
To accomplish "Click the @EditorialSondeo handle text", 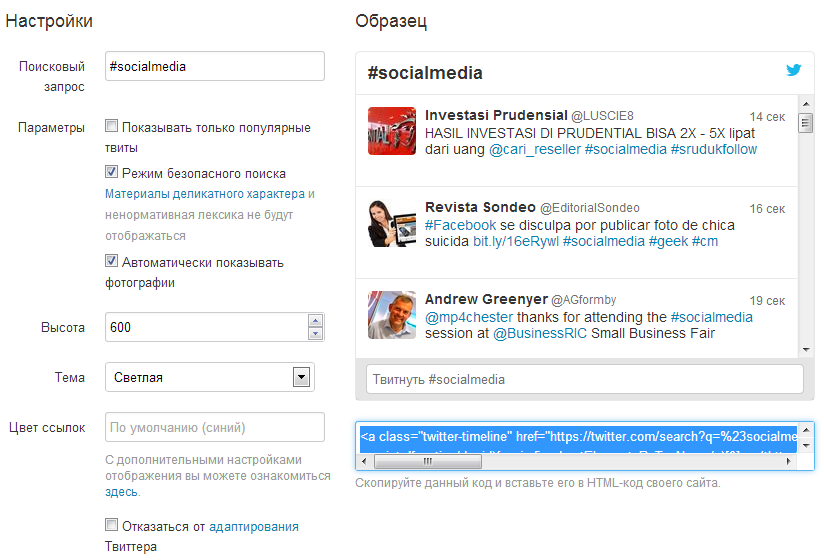I will (x=590, y=208).
